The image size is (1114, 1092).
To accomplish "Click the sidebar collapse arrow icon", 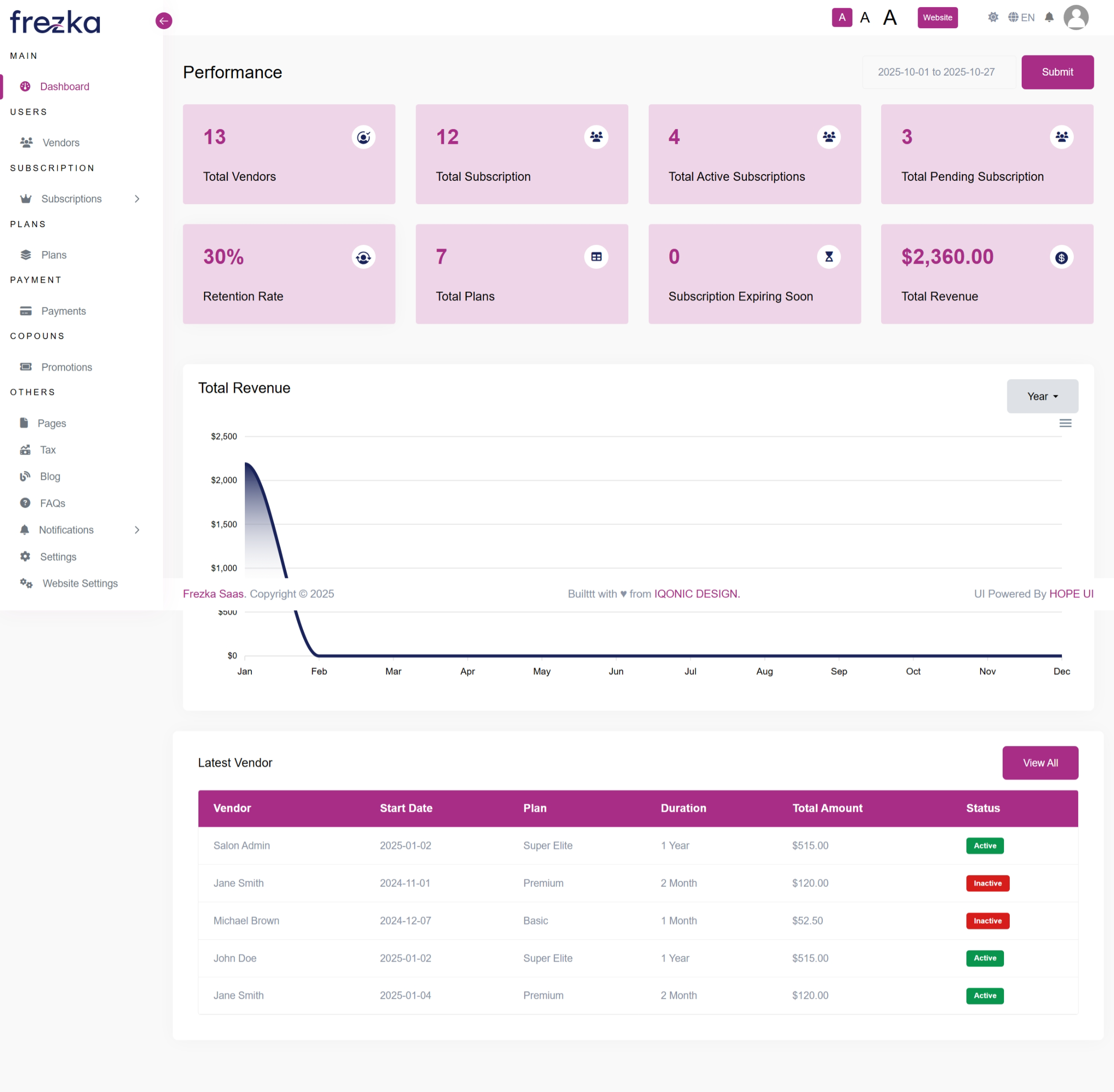I will coord(164,21).
